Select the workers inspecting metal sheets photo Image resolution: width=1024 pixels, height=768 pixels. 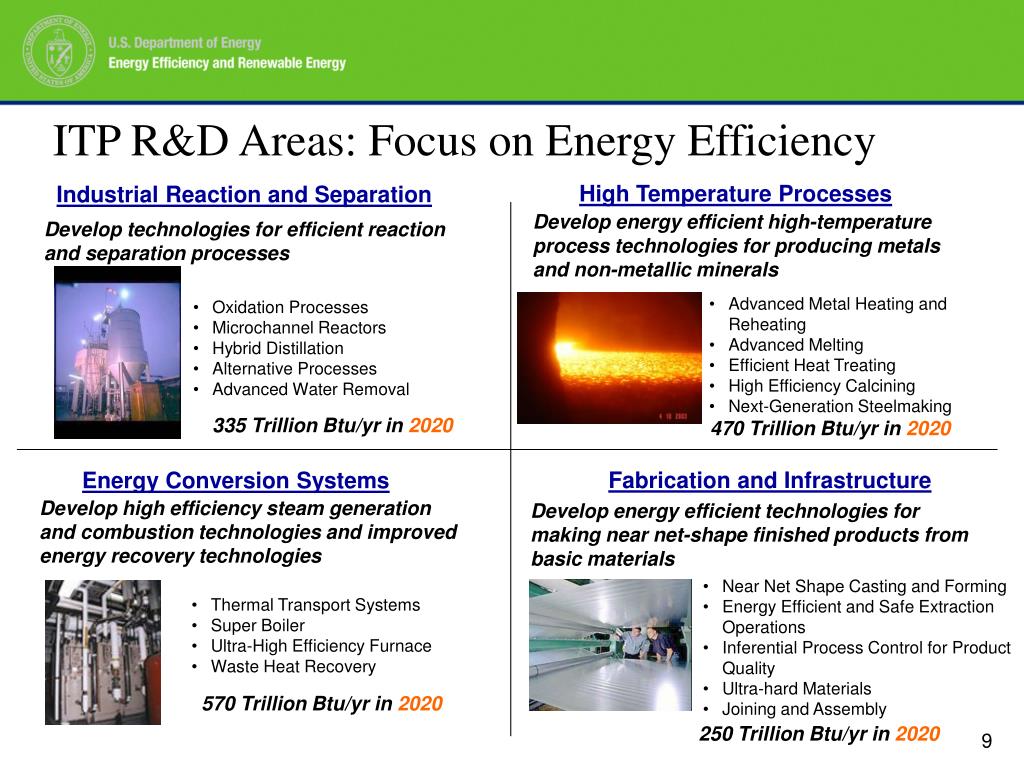pyautogui.click(x=610, y=645)
